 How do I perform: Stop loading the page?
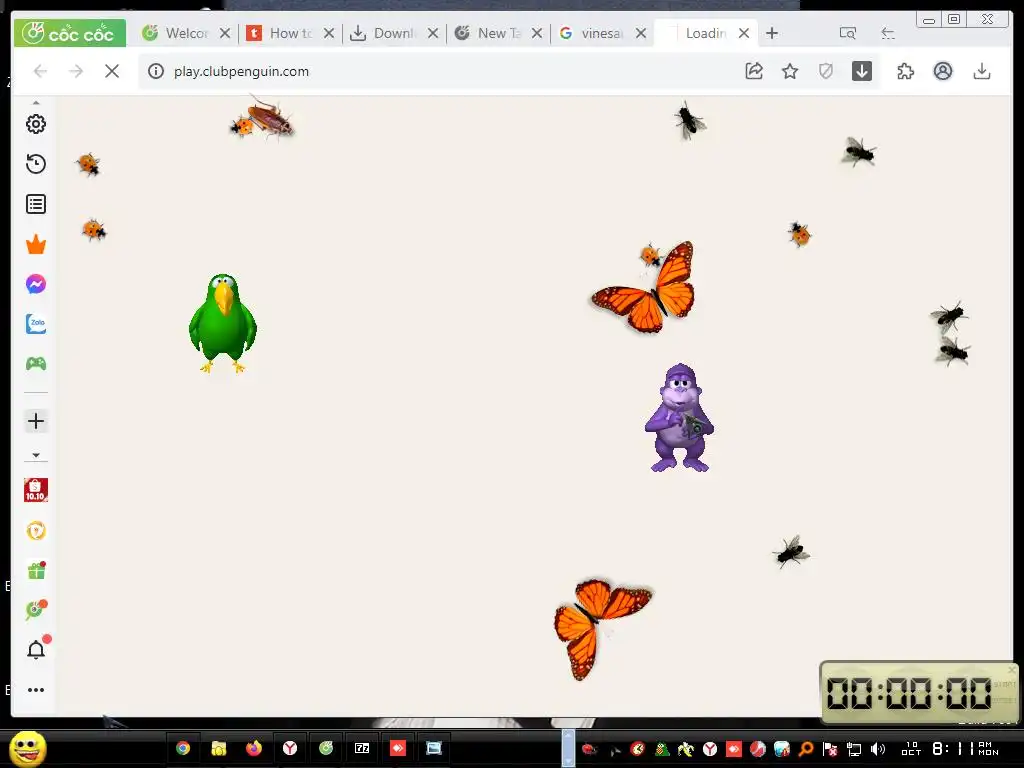[112, 71]
